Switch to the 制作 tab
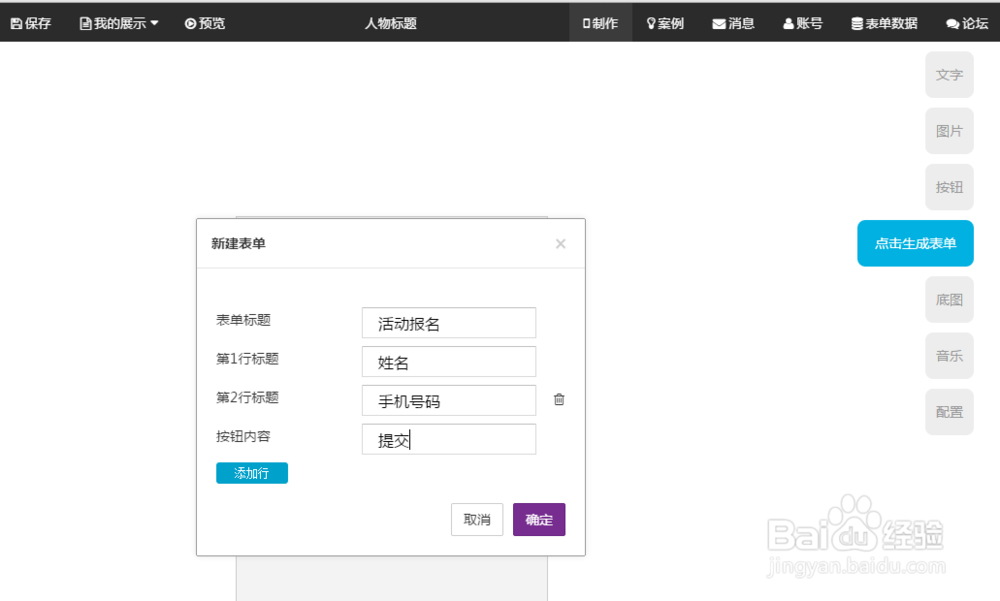 [600, 23]
